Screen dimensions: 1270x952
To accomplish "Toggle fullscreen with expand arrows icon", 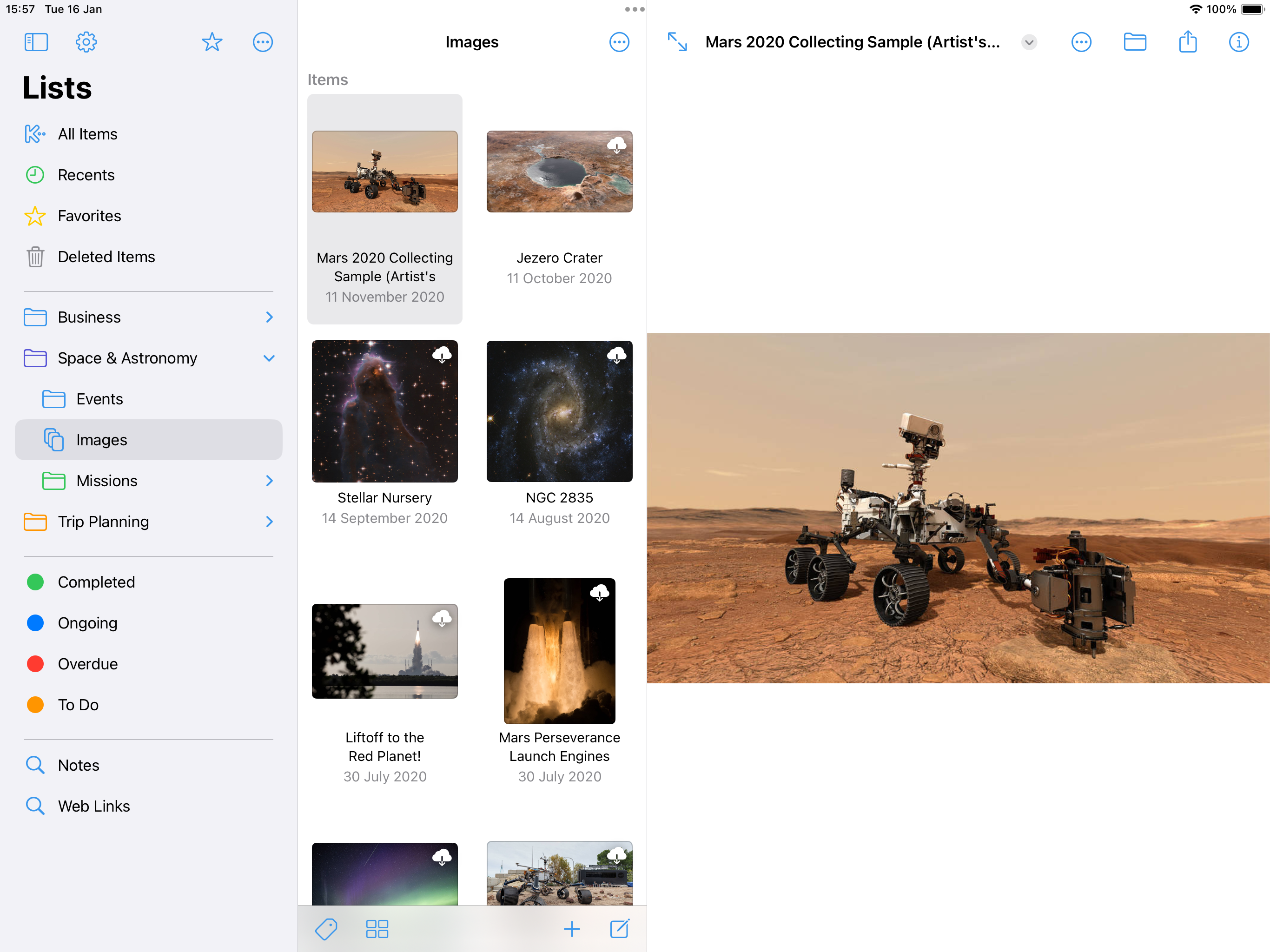I will 677,42.
